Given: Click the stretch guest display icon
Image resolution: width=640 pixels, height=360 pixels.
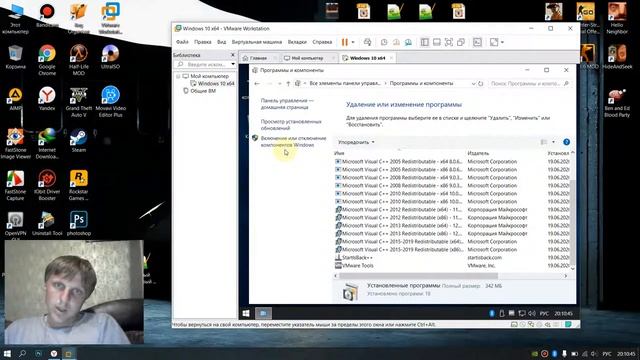Looking at the screenshot, I should pyautogui.click(x=494, y=42).
